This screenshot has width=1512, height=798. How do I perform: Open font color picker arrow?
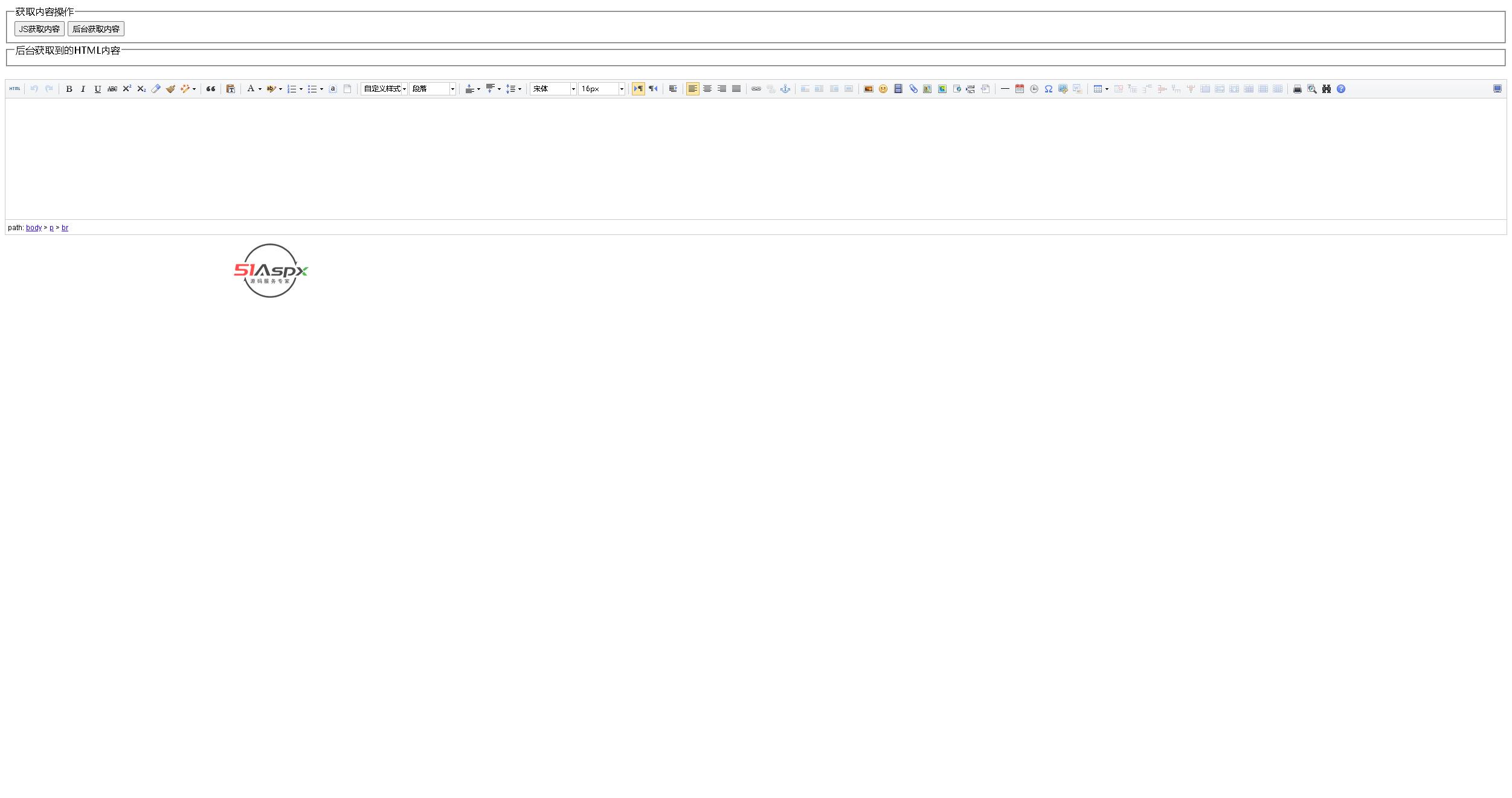(x=260, y=89)
